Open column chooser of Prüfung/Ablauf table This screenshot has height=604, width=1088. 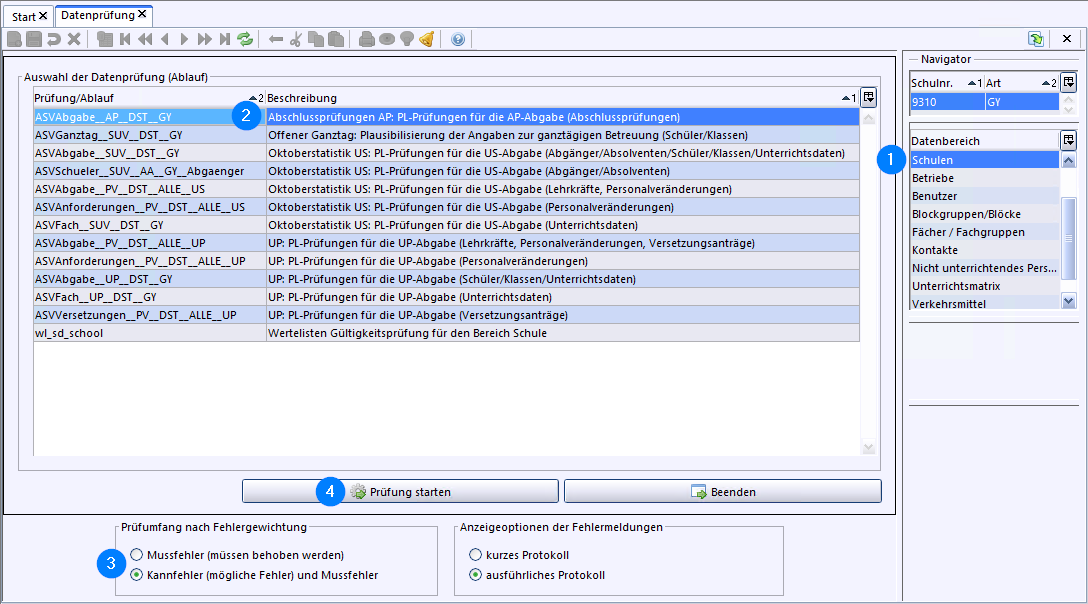[x=869, y=97]
